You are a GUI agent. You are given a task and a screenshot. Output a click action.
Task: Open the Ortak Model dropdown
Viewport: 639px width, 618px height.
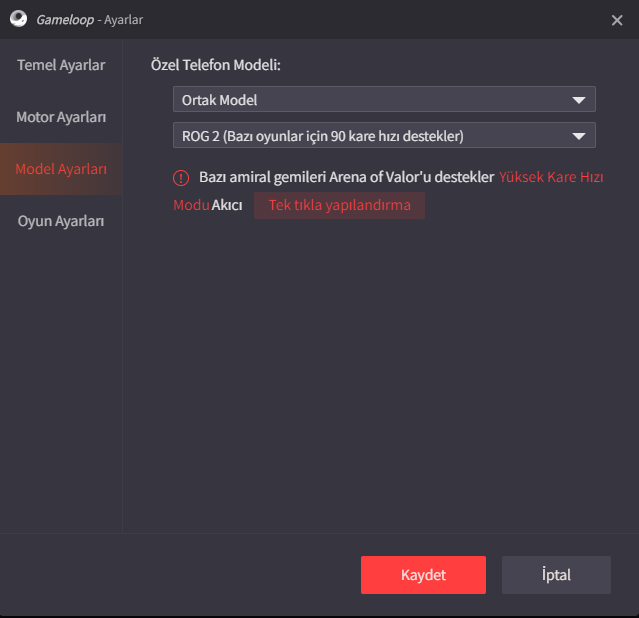[384, 99]
